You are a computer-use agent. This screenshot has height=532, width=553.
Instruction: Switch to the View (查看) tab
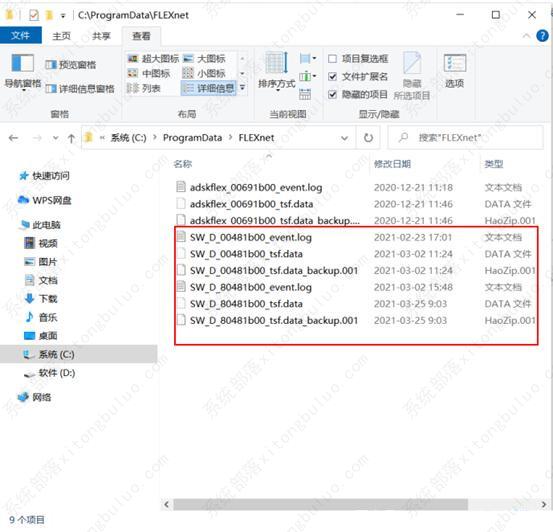pyautogui.click(x=141, y=36)
